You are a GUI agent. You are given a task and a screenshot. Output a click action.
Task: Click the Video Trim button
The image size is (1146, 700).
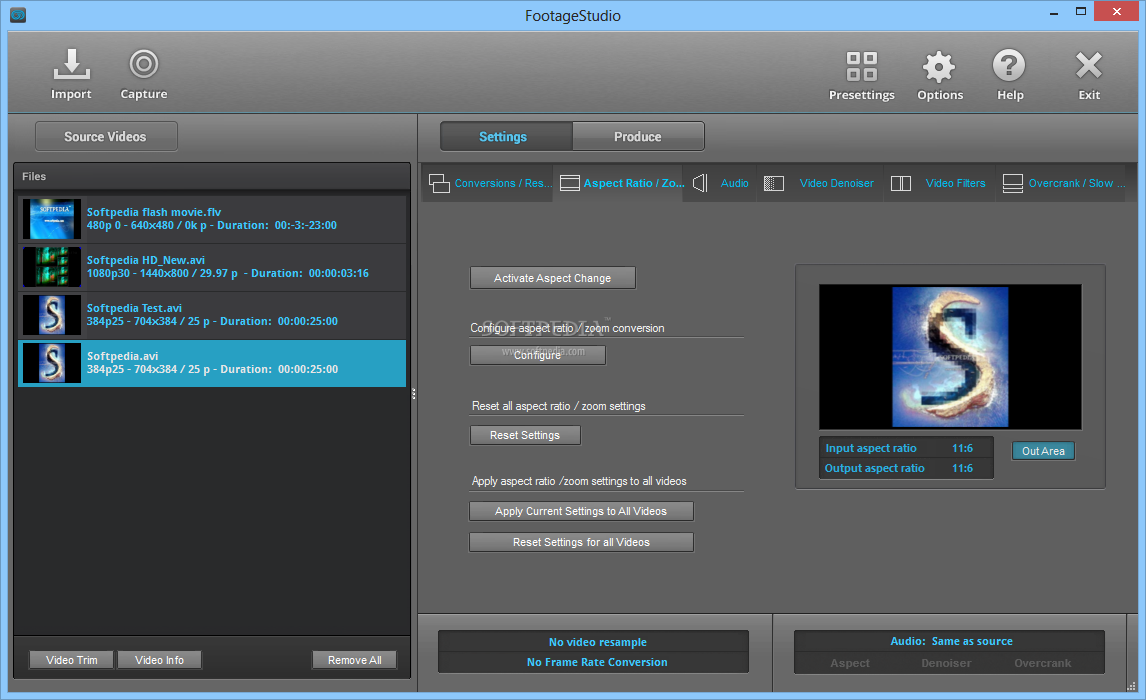pos(72,660)
